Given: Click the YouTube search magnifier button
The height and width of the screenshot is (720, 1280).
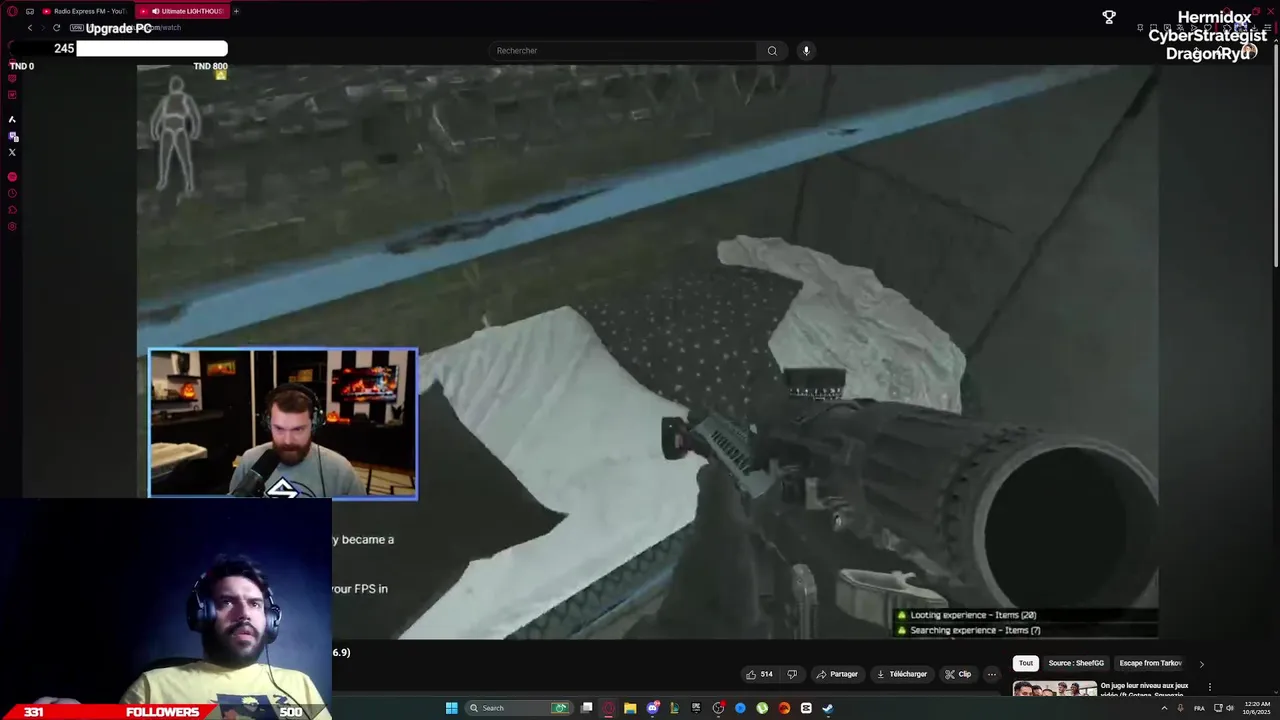Looking at the screenshot, I should (772, 50).
